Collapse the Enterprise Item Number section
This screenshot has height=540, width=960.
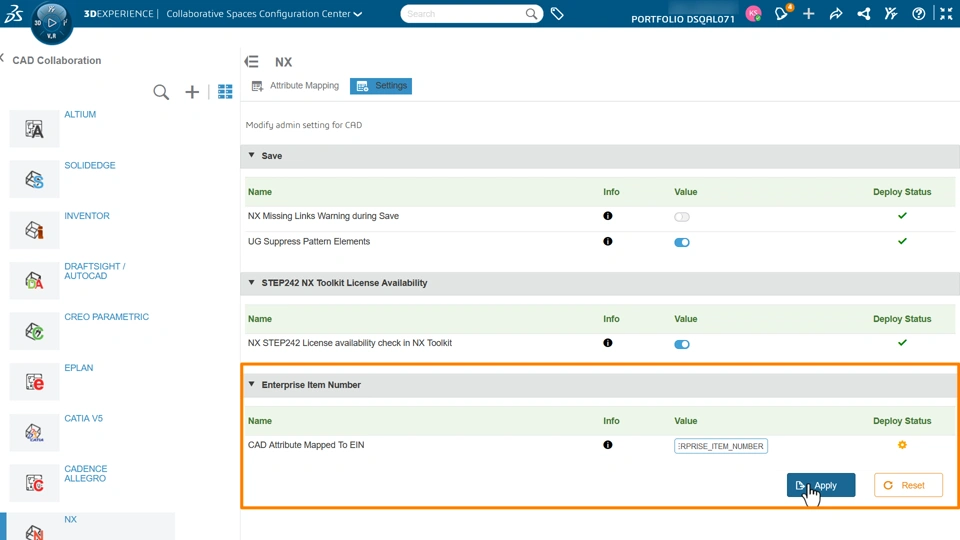tap(251, 384)
